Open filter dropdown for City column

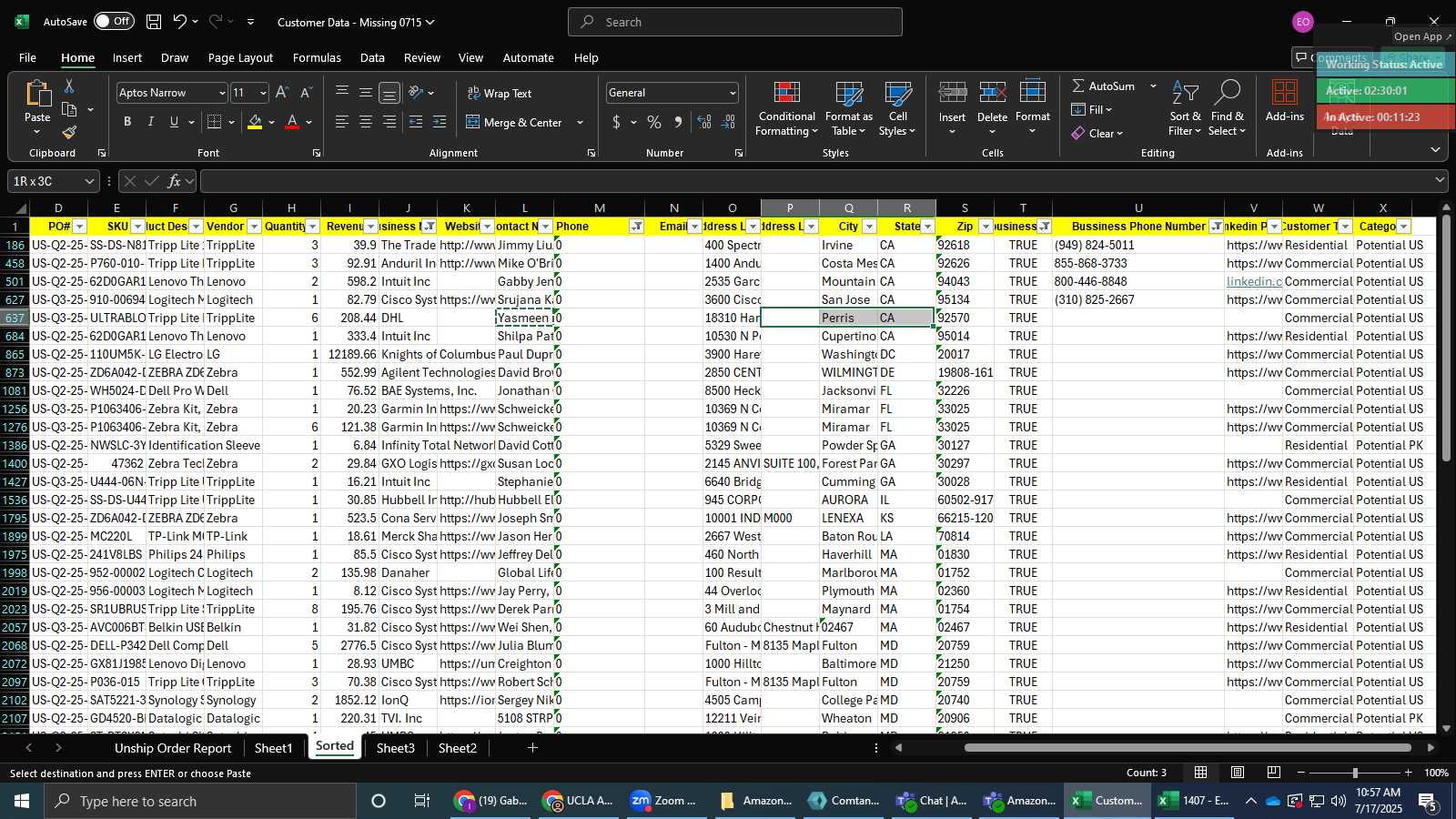point(869,227)
